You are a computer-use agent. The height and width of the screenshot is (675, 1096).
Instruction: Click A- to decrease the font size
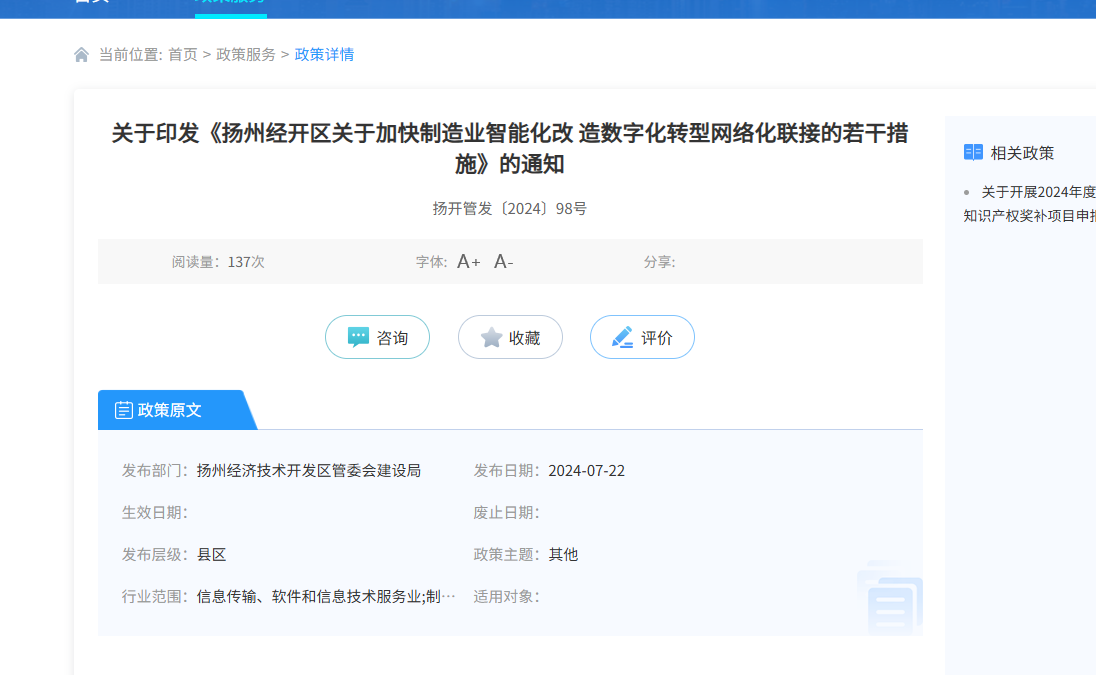coord(501,261)
